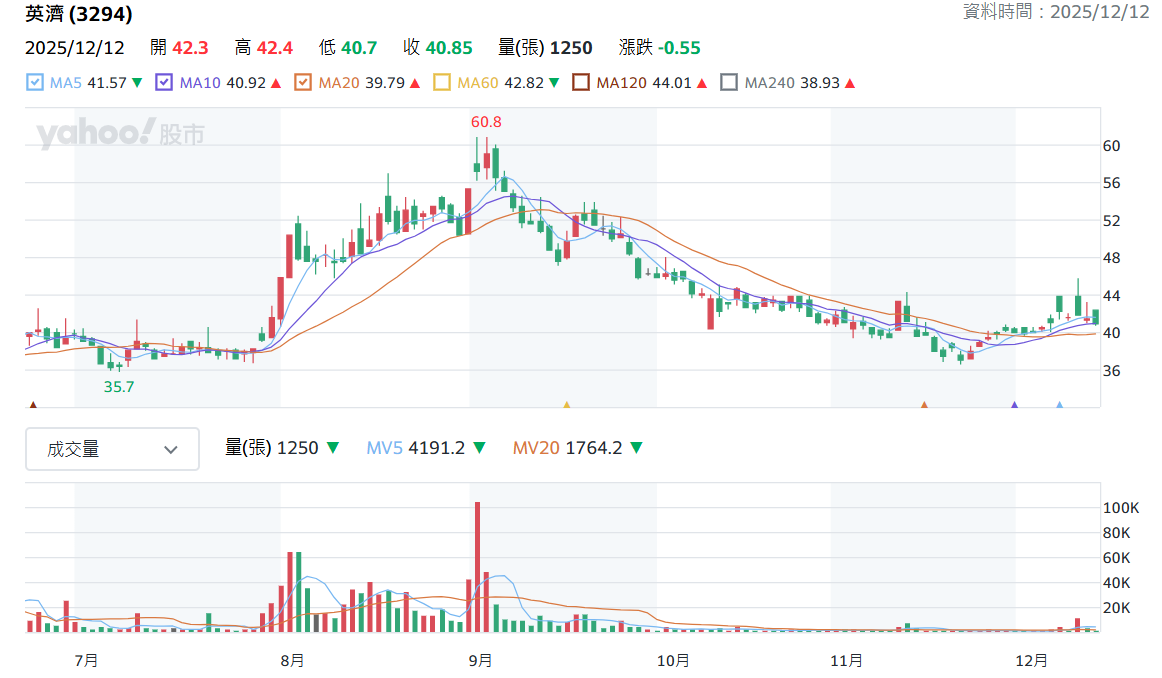The image size is (1162, 678).
Task: Click the chevron arrow in 成交量 selector
Action: tap(171, 450)
